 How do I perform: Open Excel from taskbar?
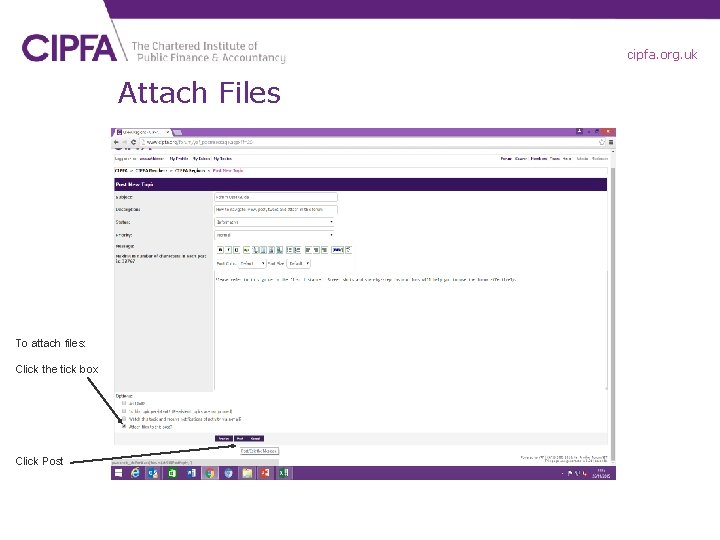[x=283, y=473]
